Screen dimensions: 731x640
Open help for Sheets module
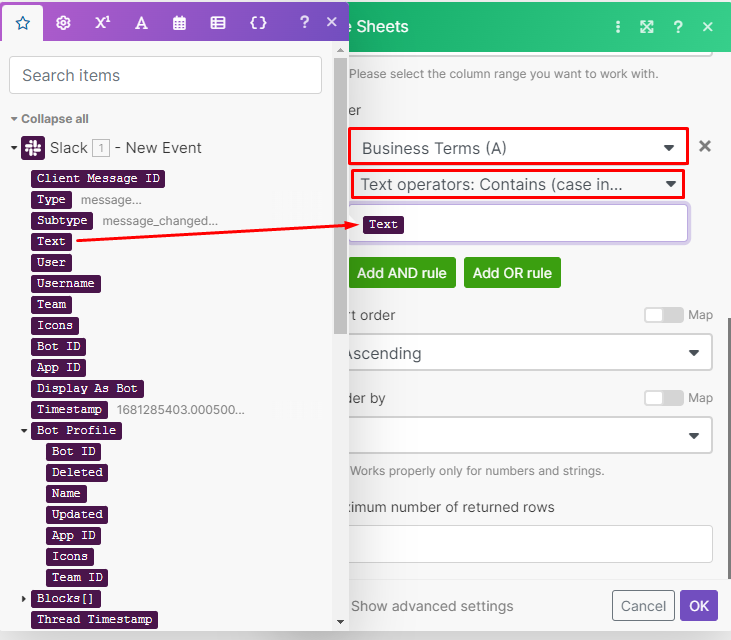pyautogui.click(x=678, y=27)
